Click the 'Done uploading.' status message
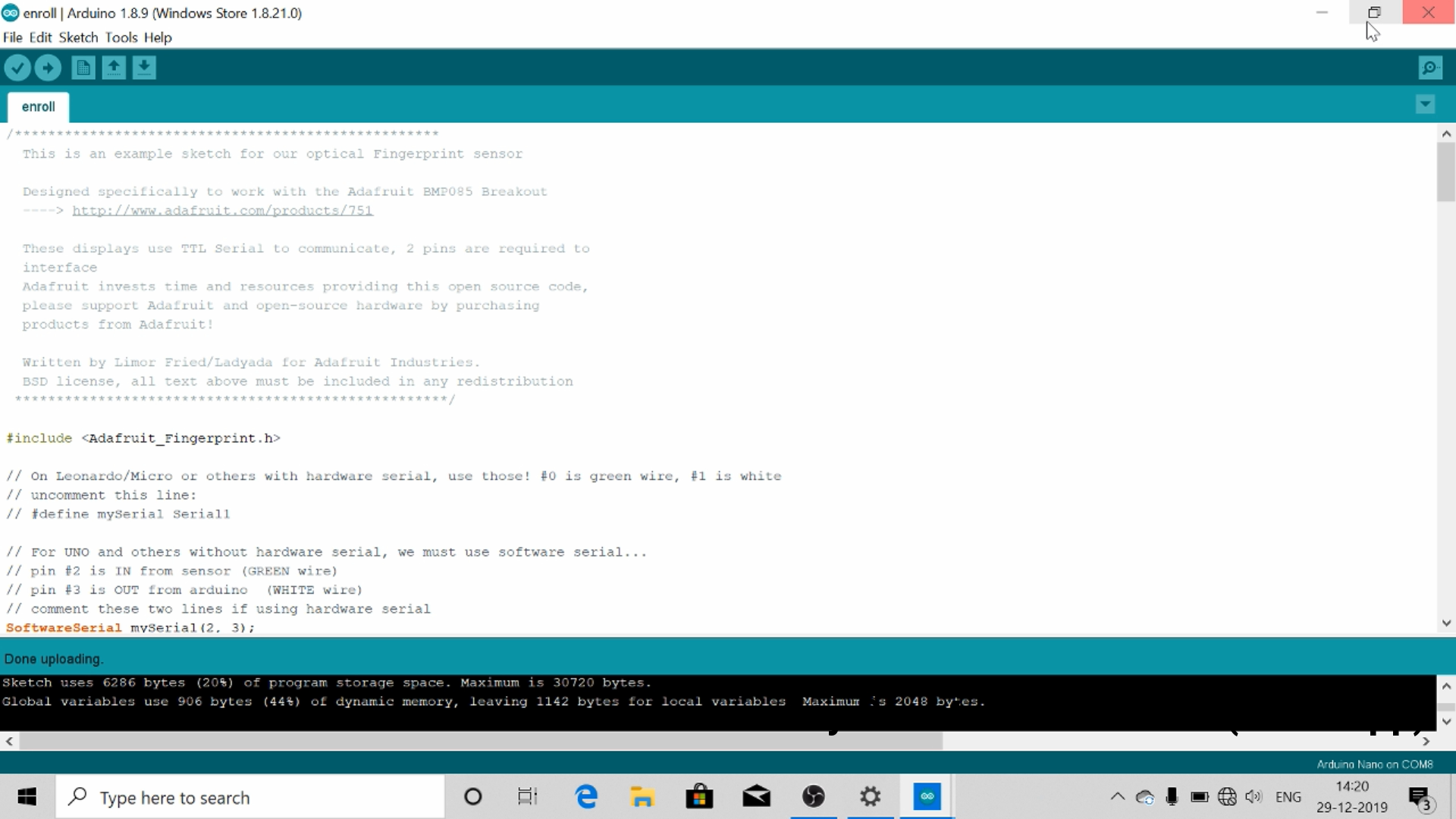Screen dimensions: 1456x819 [54, 659]
